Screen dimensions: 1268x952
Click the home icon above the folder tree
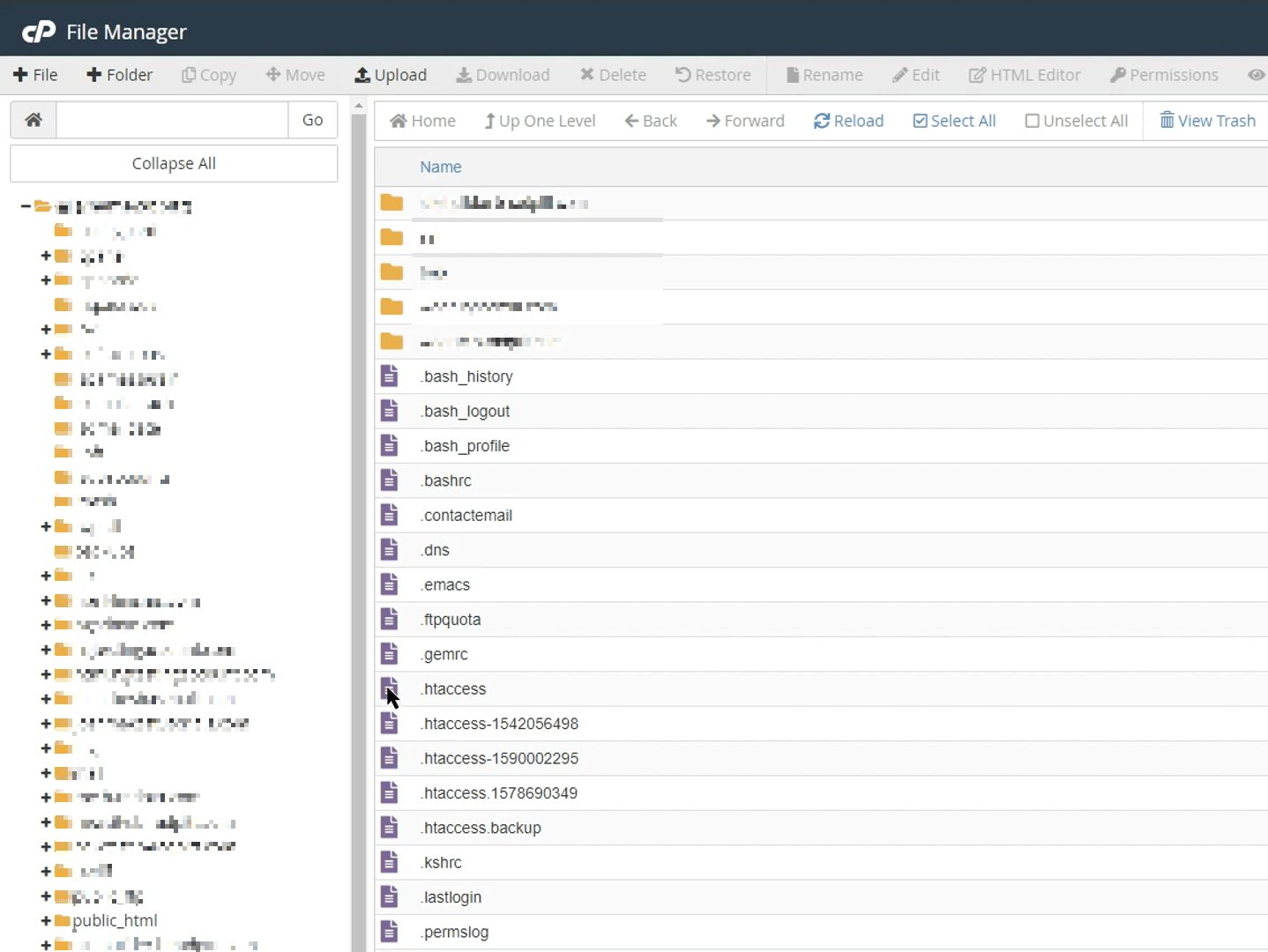pos(33,119)
